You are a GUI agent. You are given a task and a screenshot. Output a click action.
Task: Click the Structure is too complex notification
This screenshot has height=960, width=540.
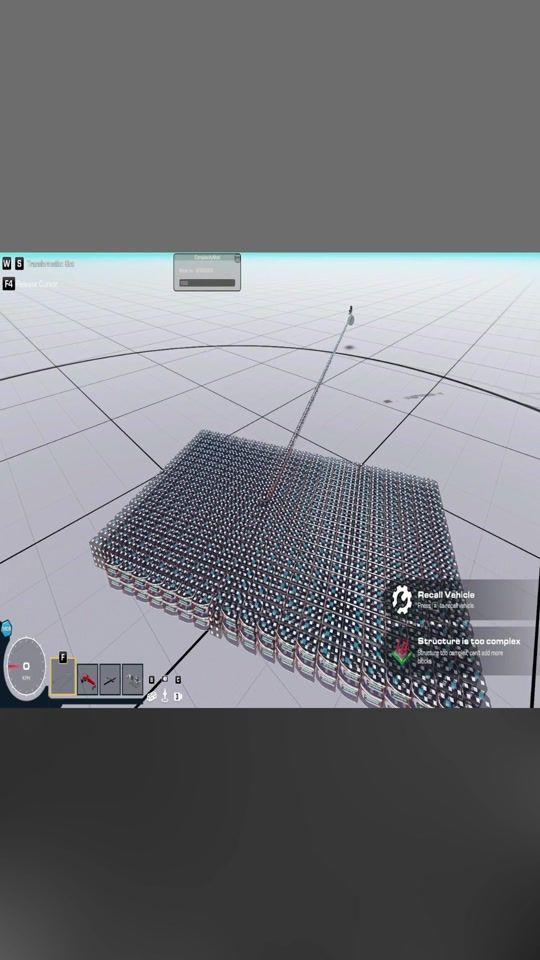coord(462,651)
